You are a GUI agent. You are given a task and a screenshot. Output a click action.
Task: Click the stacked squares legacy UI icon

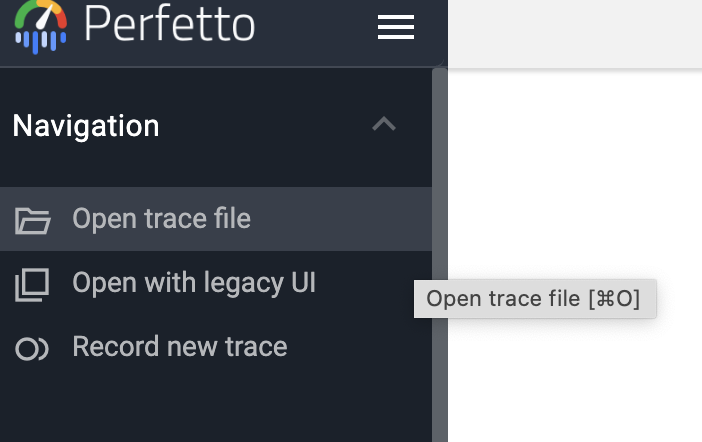point(32,285)
